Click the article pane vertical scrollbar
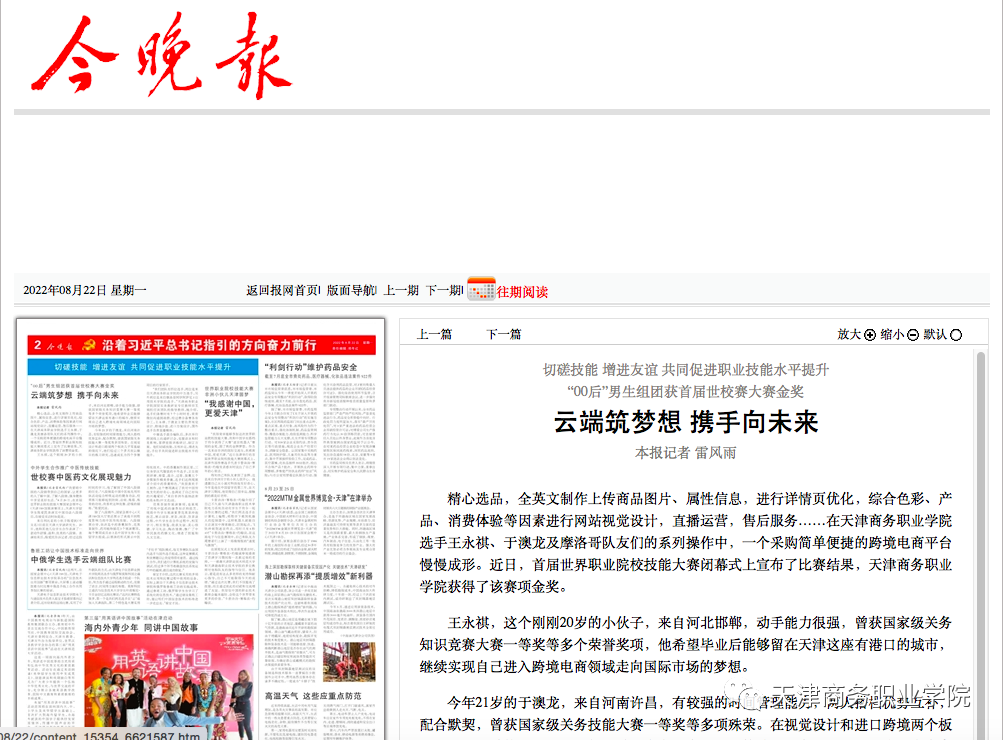Screen dimensions: 1003x740 pos(981,500)
